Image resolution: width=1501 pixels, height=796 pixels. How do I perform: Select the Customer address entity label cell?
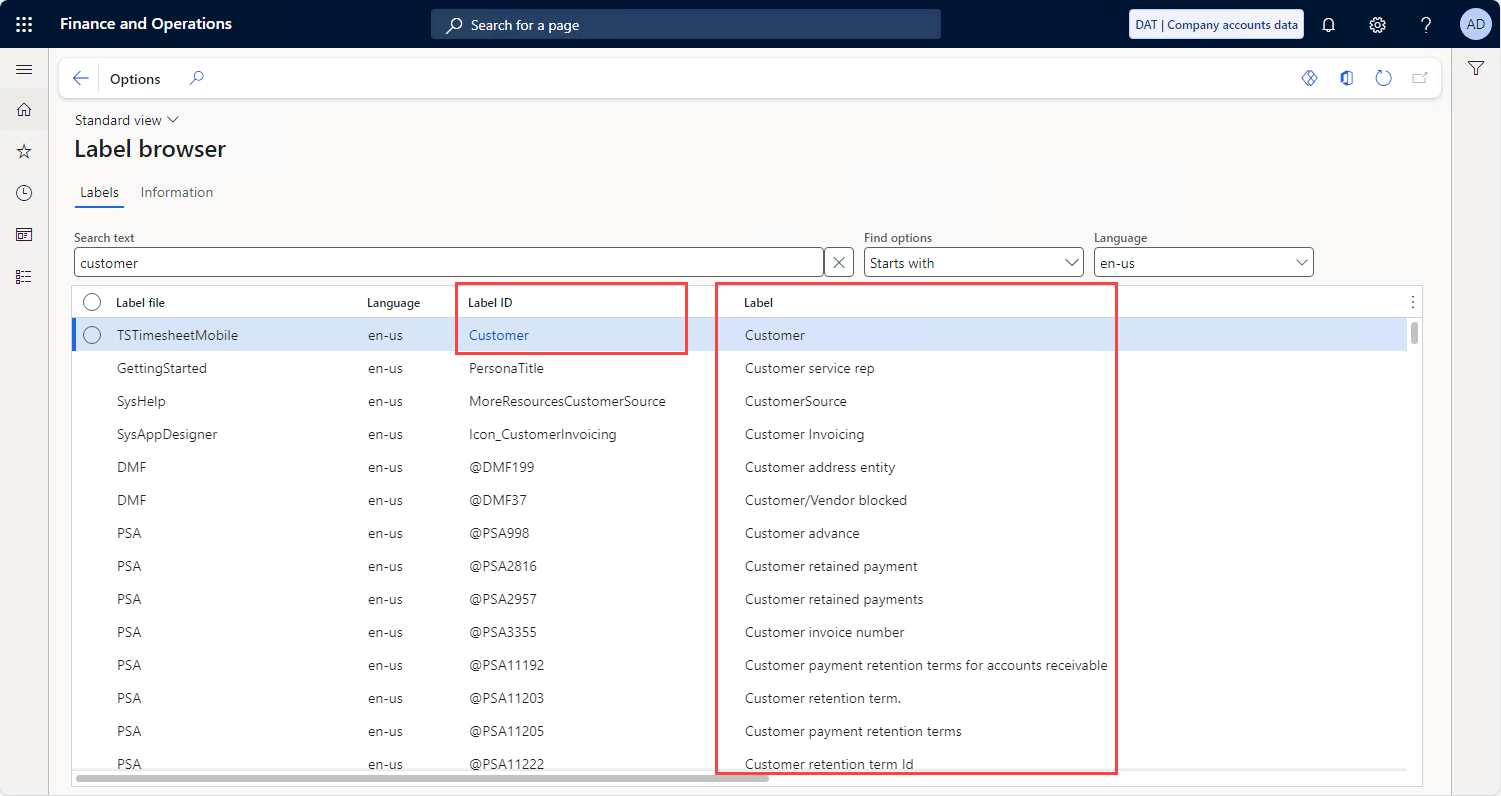click(820, 467)
